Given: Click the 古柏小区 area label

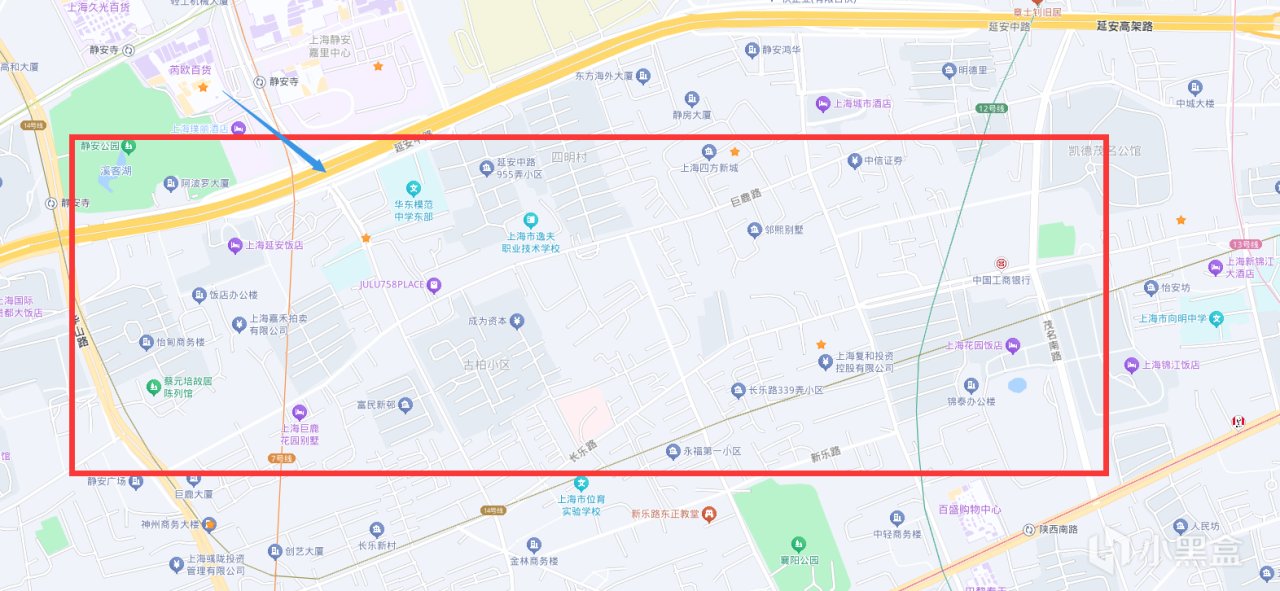Looking at the screenshot, I should [486, 365].
